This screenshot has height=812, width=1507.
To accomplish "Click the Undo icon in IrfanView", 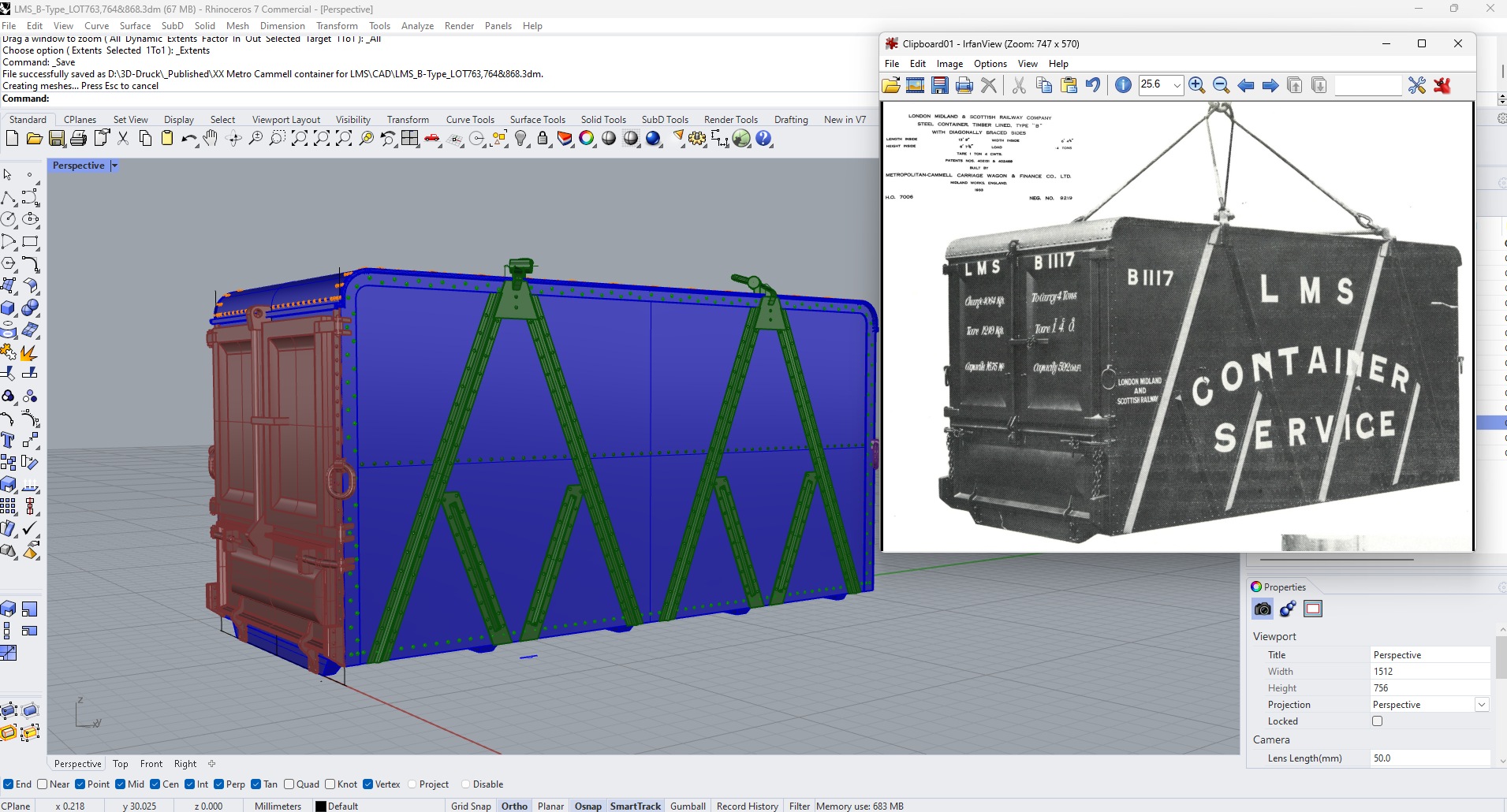I will tap(1095, 85).
